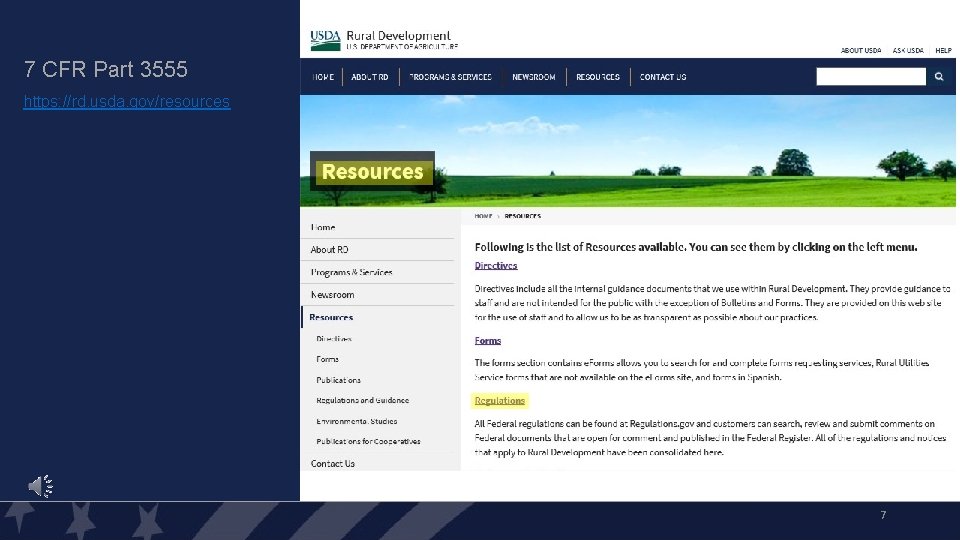Click the HELP link at top right

tap(943, 50)
